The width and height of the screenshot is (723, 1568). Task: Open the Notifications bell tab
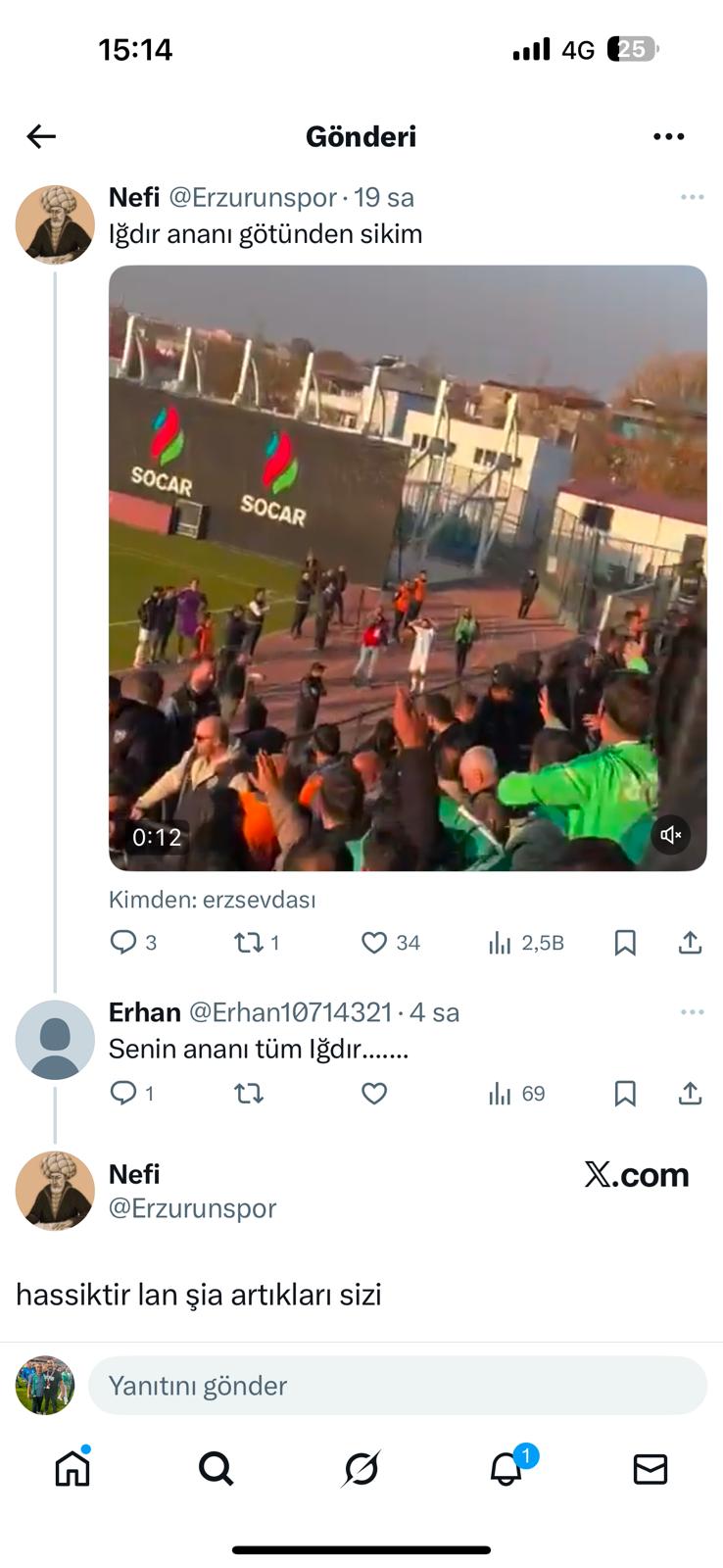[x=507, y=1467]
